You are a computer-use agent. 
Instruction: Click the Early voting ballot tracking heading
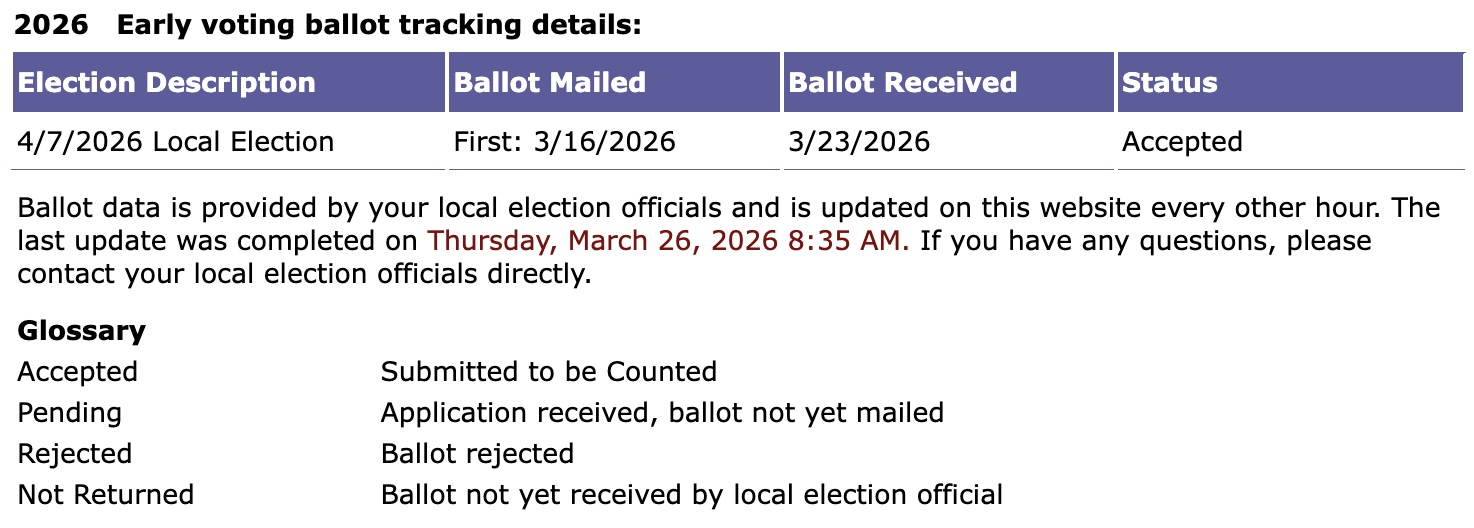point(379,25)
